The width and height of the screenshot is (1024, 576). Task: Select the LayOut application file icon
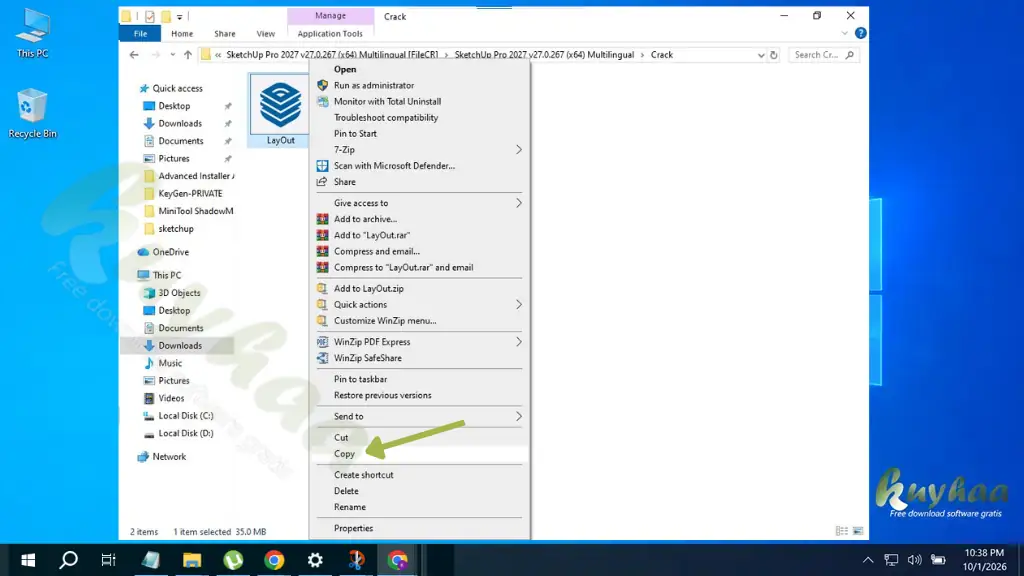tap(280, 106)
